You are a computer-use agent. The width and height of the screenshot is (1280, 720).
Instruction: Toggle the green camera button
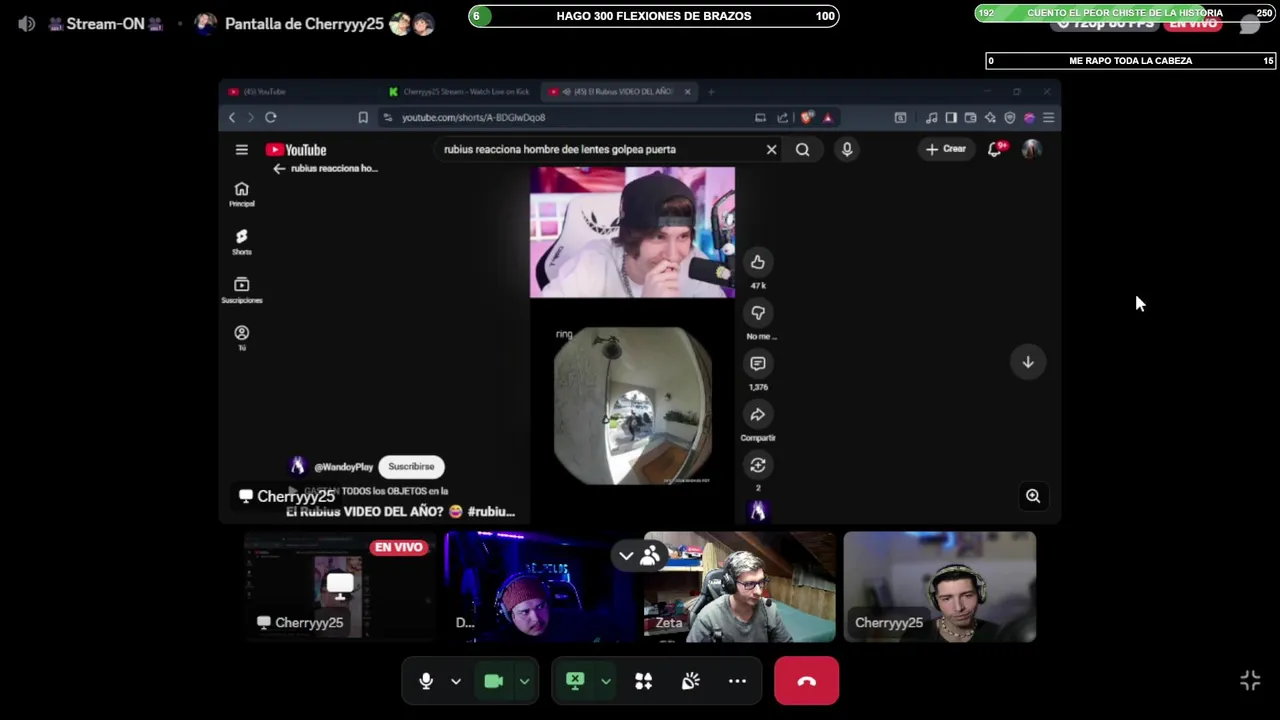pyautogui.click(x=493, y=681)
